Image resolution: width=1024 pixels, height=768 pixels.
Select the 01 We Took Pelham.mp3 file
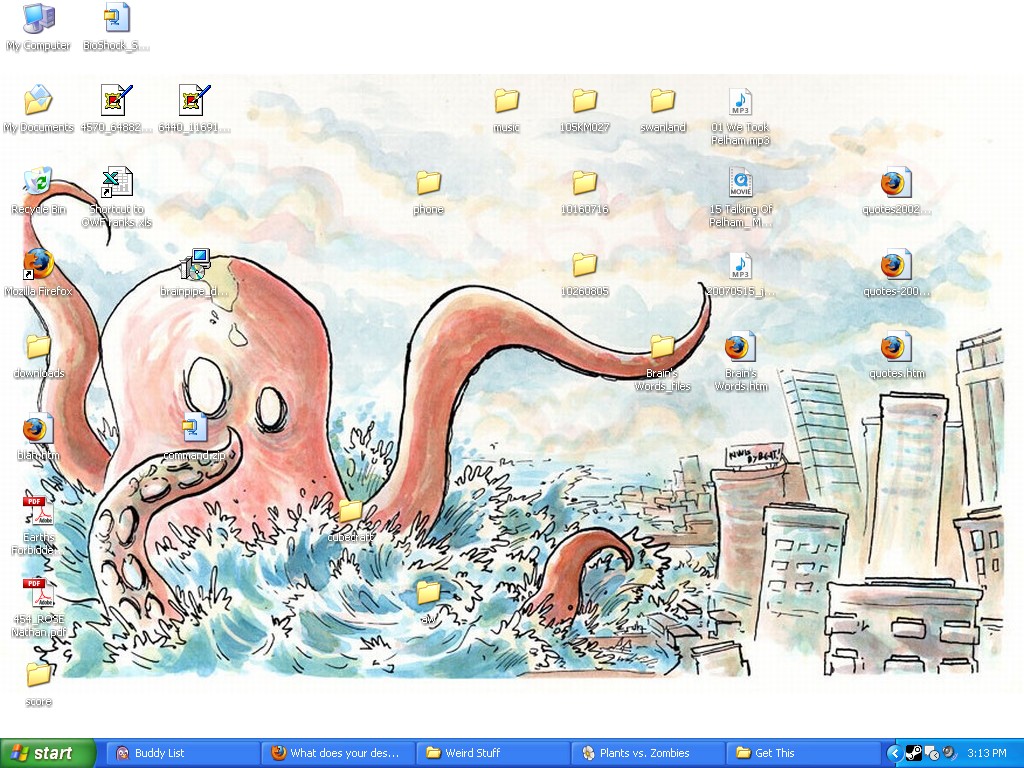click(740, 101)
